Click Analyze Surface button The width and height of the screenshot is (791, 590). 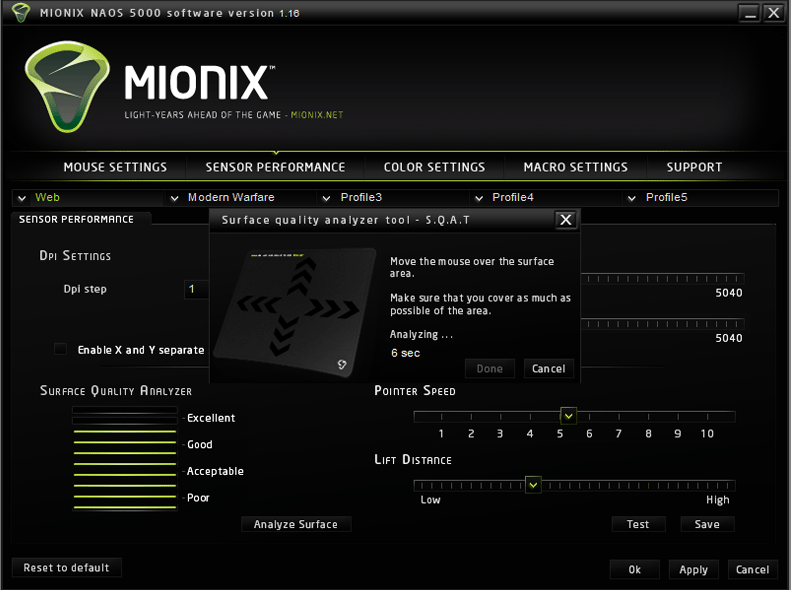point(296,524)
